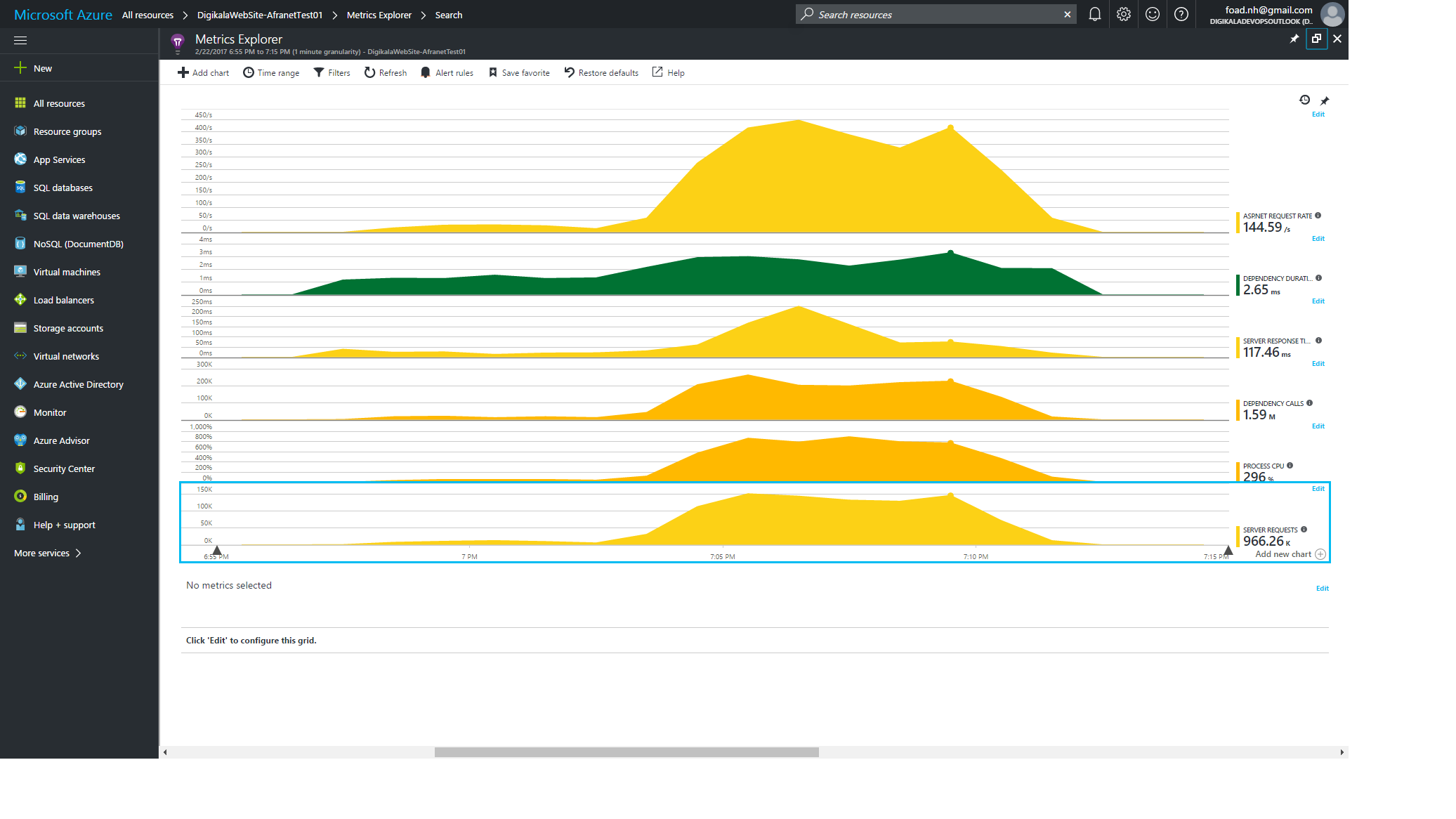Toggle the hamburger sidebar menu

[x=20, y=40]
